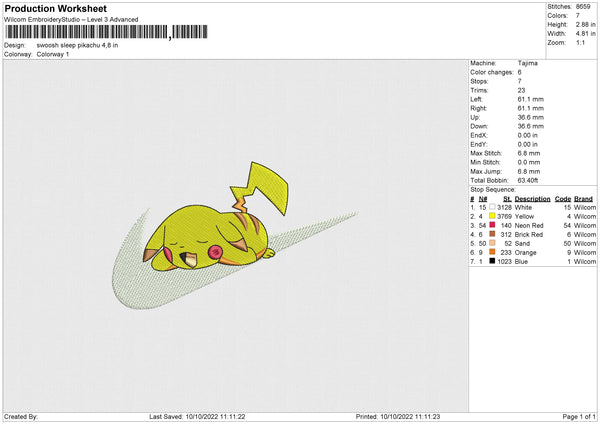Click the 'Blue' description in row 7
Image resolution: width=600 pixels, height=424 pixels.
[x=521, y=262]
